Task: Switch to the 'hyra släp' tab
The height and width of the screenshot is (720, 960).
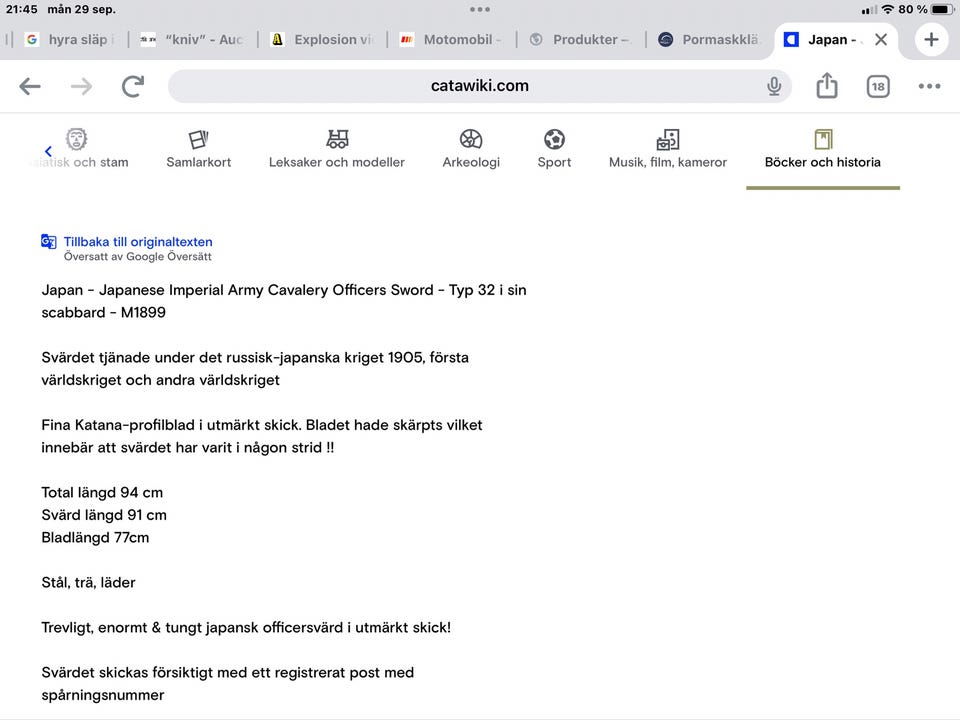Action: coord(69,40)
